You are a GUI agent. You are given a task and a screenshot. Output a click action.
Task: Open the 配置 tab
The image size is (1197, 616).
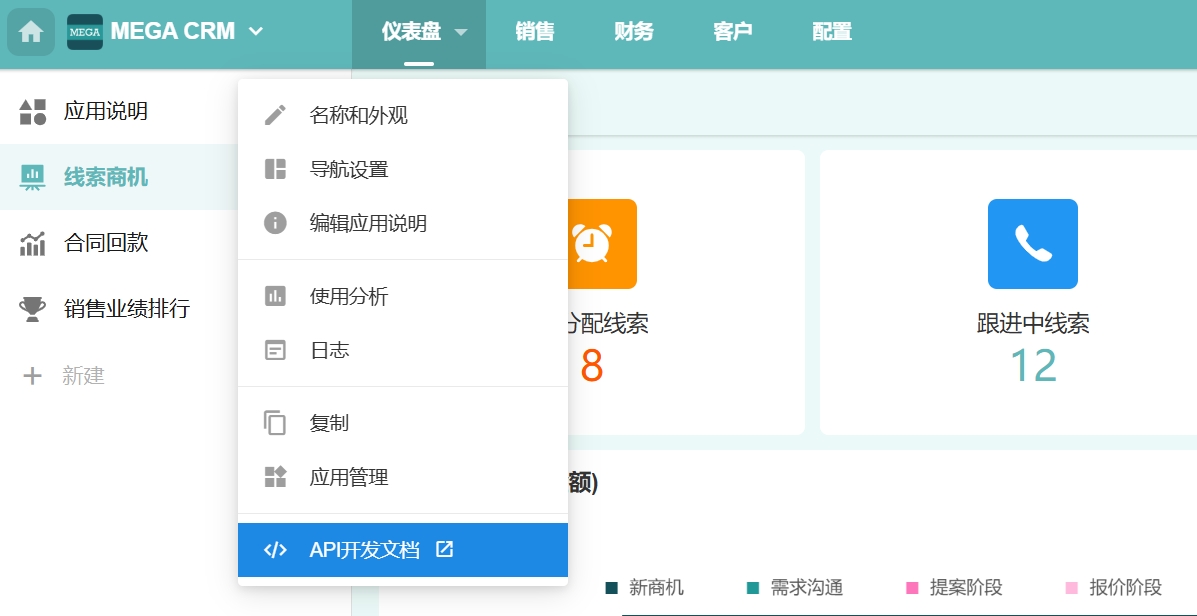(x=832, y=32)
